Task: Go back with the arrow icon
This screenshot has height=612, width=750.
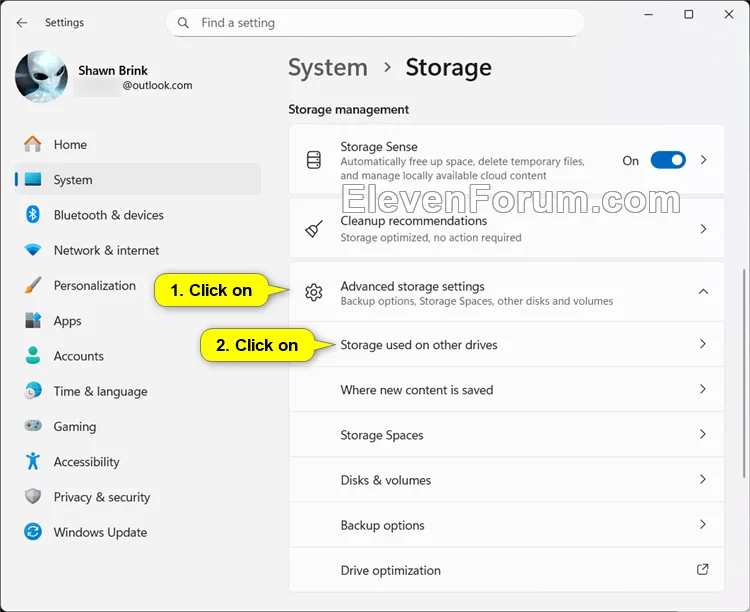Action: (22, 22)
